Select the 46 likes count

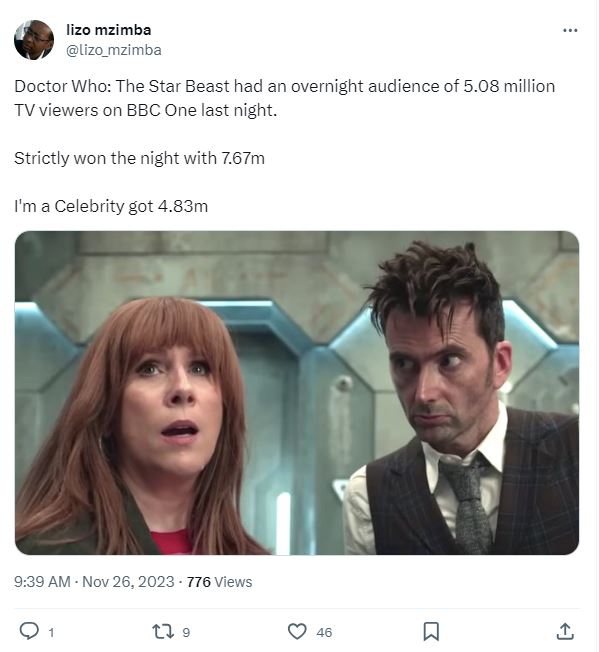[324, 632]
